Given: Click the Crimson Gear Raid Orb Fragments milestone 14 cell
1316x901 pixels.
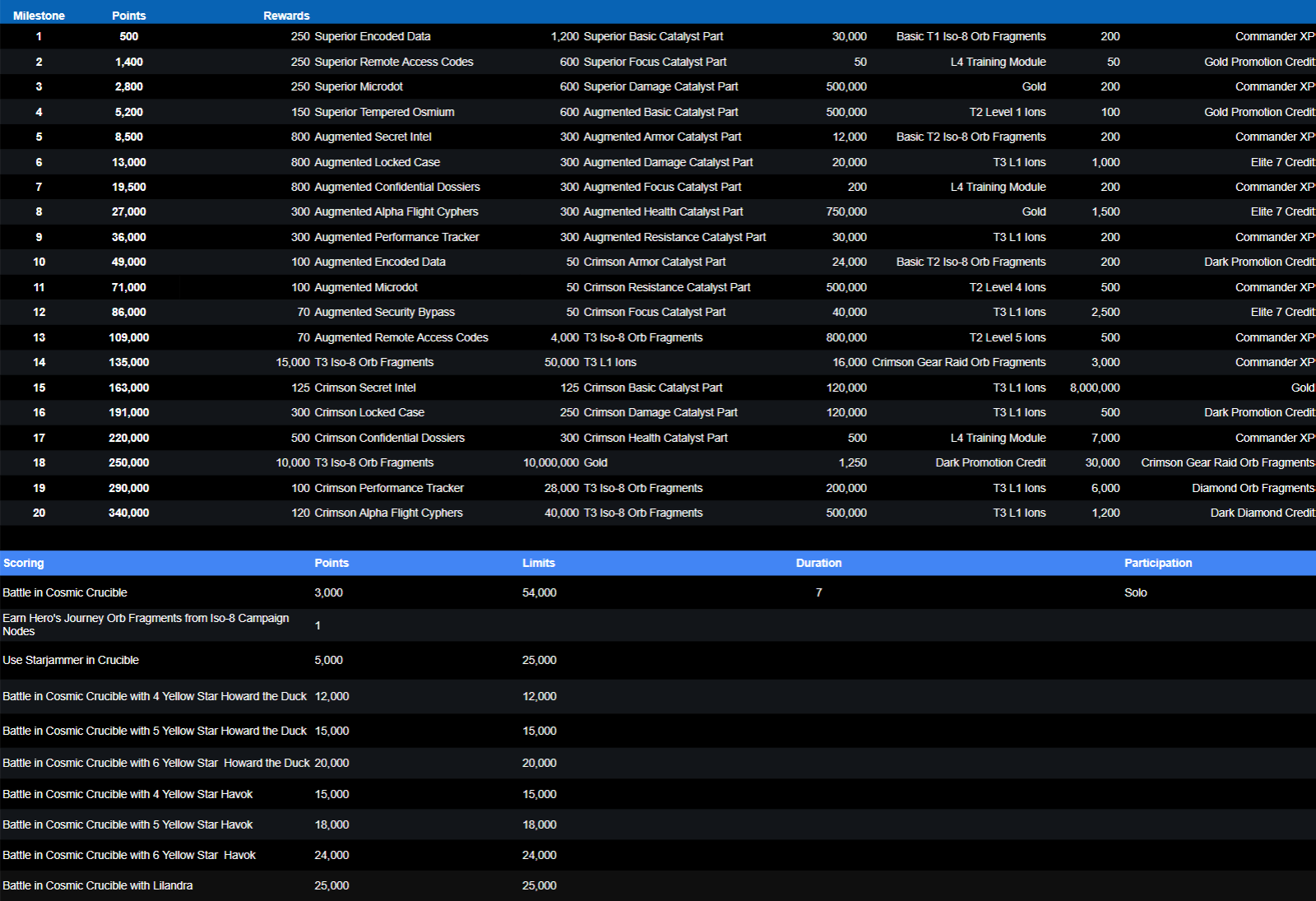Looking at the screenshot, I should click(958, 362).
